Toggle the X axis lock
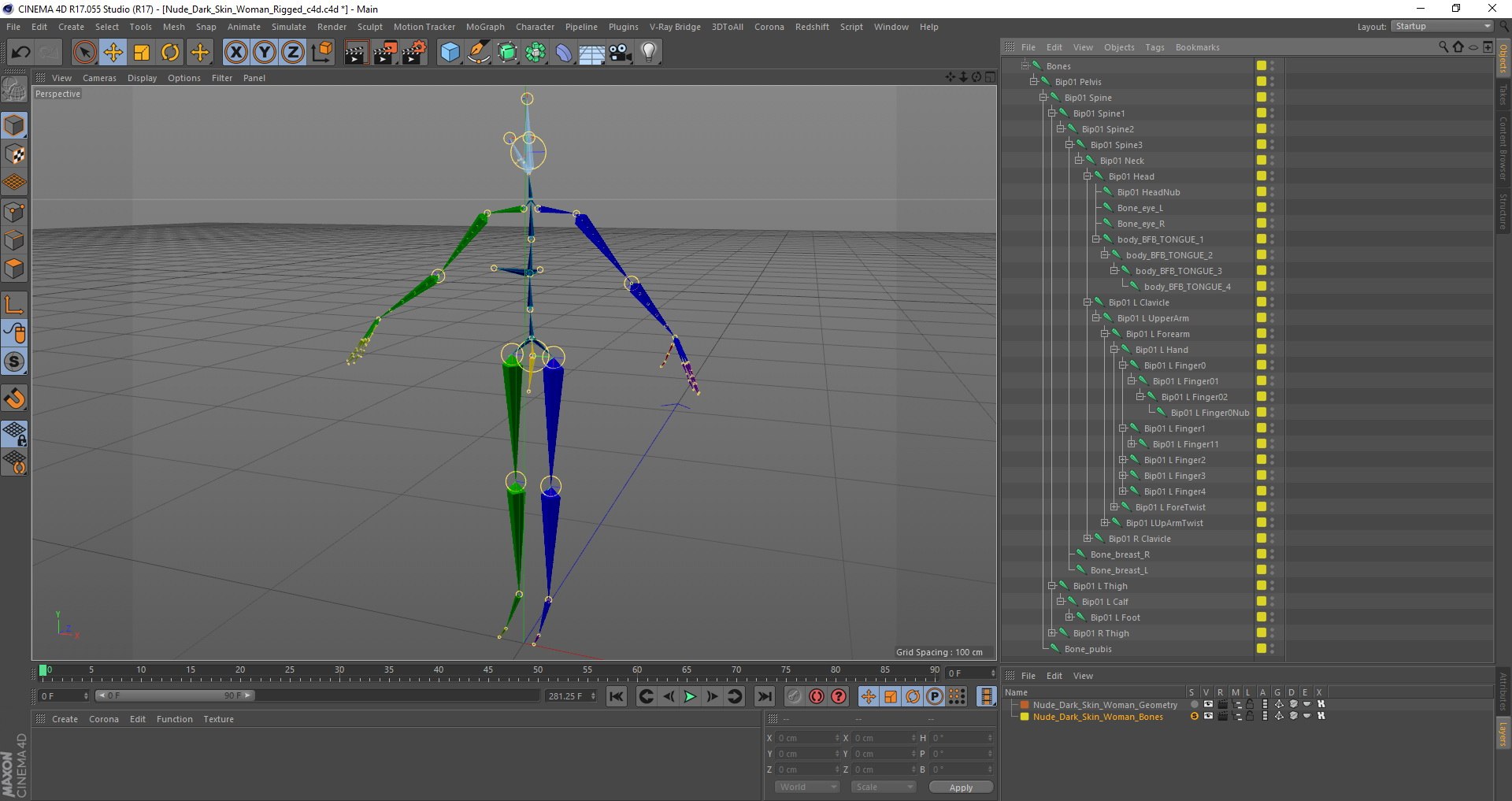The width and height of the screenshot is (1512, 801). pyautogui.click(x=235, y=53)
